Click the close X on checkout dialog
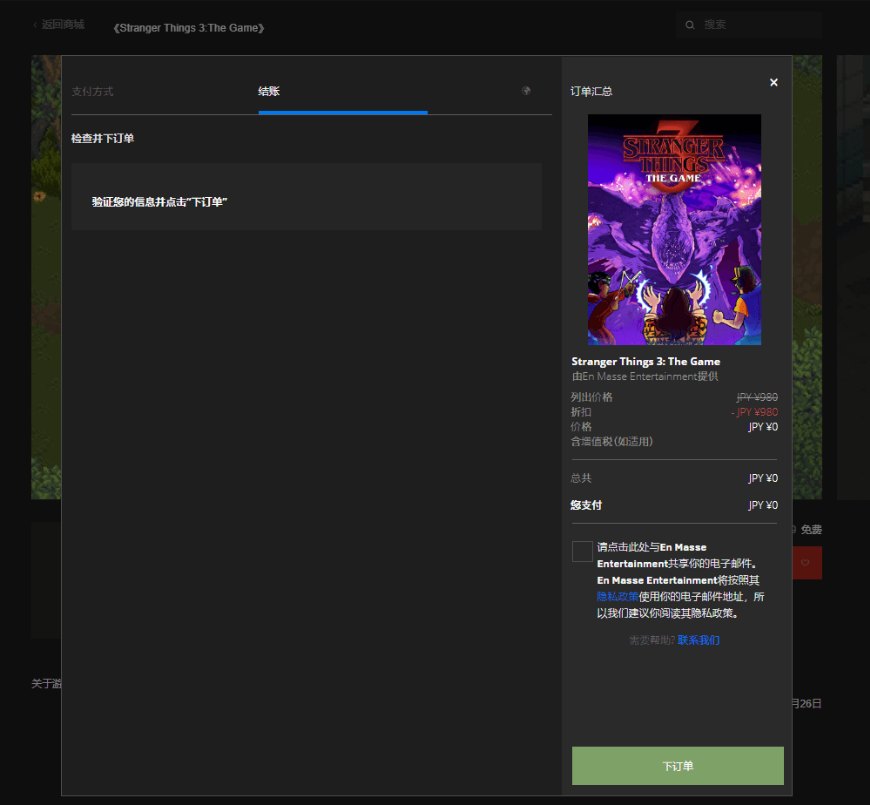The width and height of the screenshot is (870, 805). [x=773, y=83]
